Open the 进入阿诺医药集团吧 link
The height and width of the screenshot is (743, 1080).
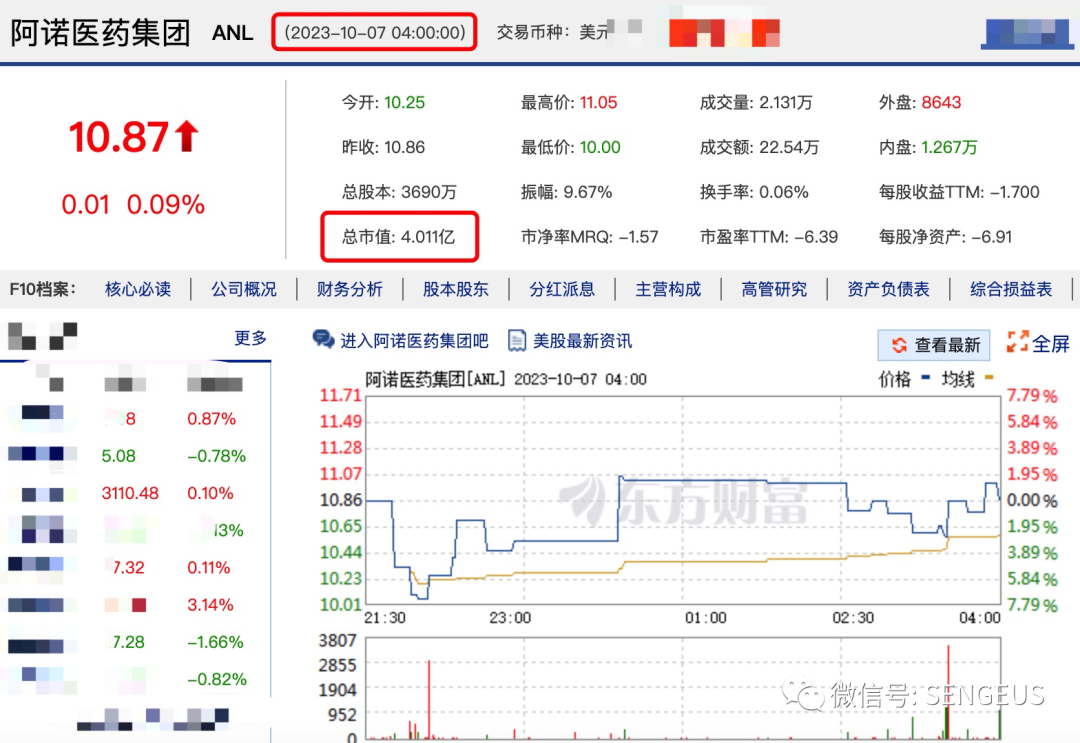[414, 341]
